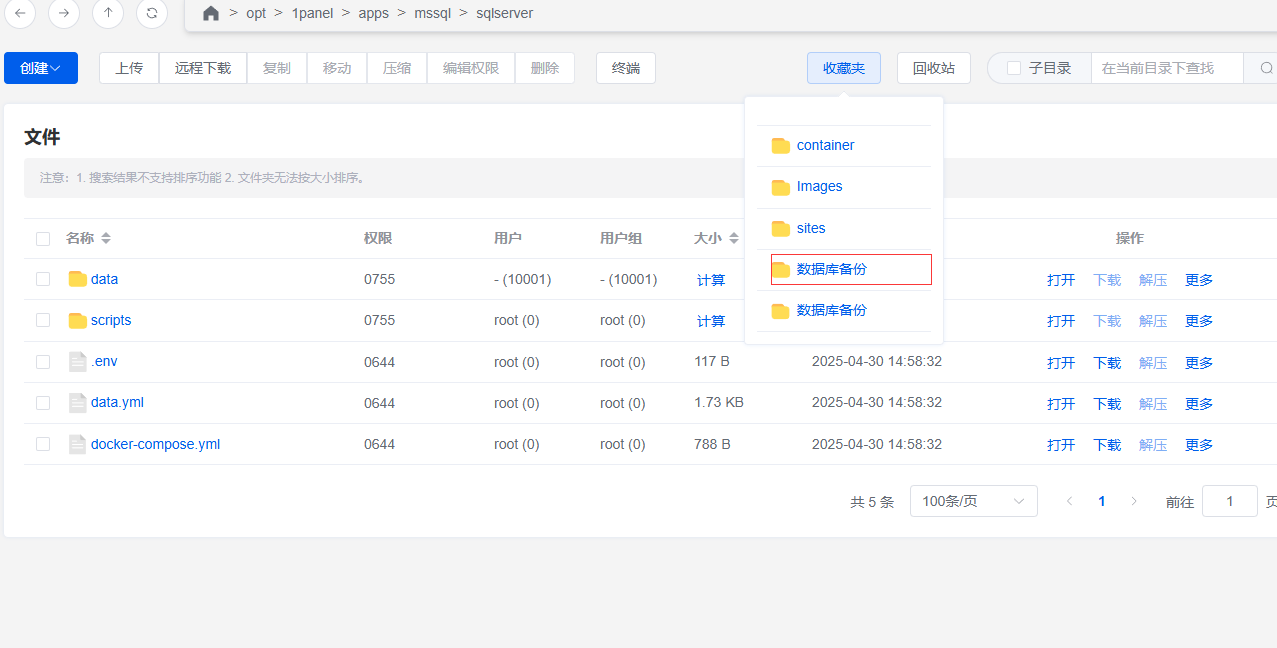The height and width of the screenshot is (648, 1277).
Task: Click the search magnifier icon
Action: tap(1266, 68)
